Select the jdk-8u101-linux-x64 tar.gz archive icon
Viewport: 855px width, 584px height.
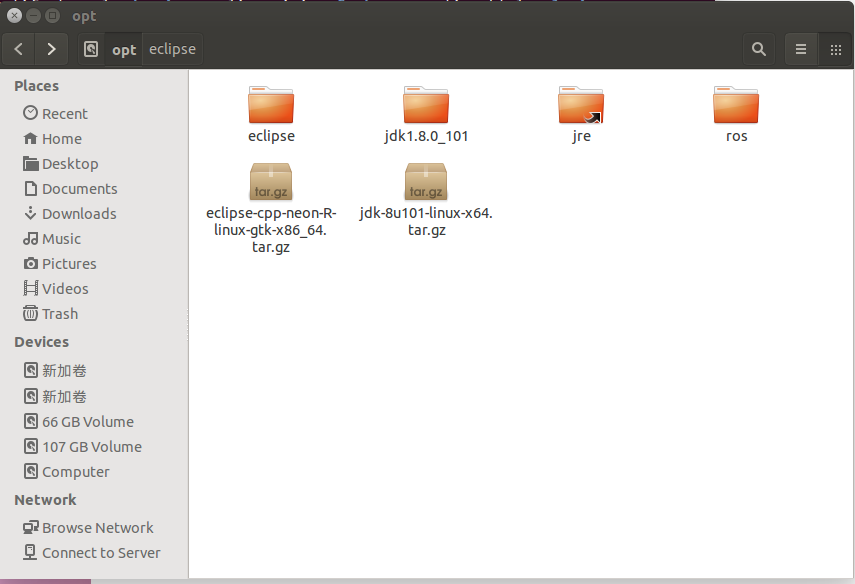tap(426, 182)
